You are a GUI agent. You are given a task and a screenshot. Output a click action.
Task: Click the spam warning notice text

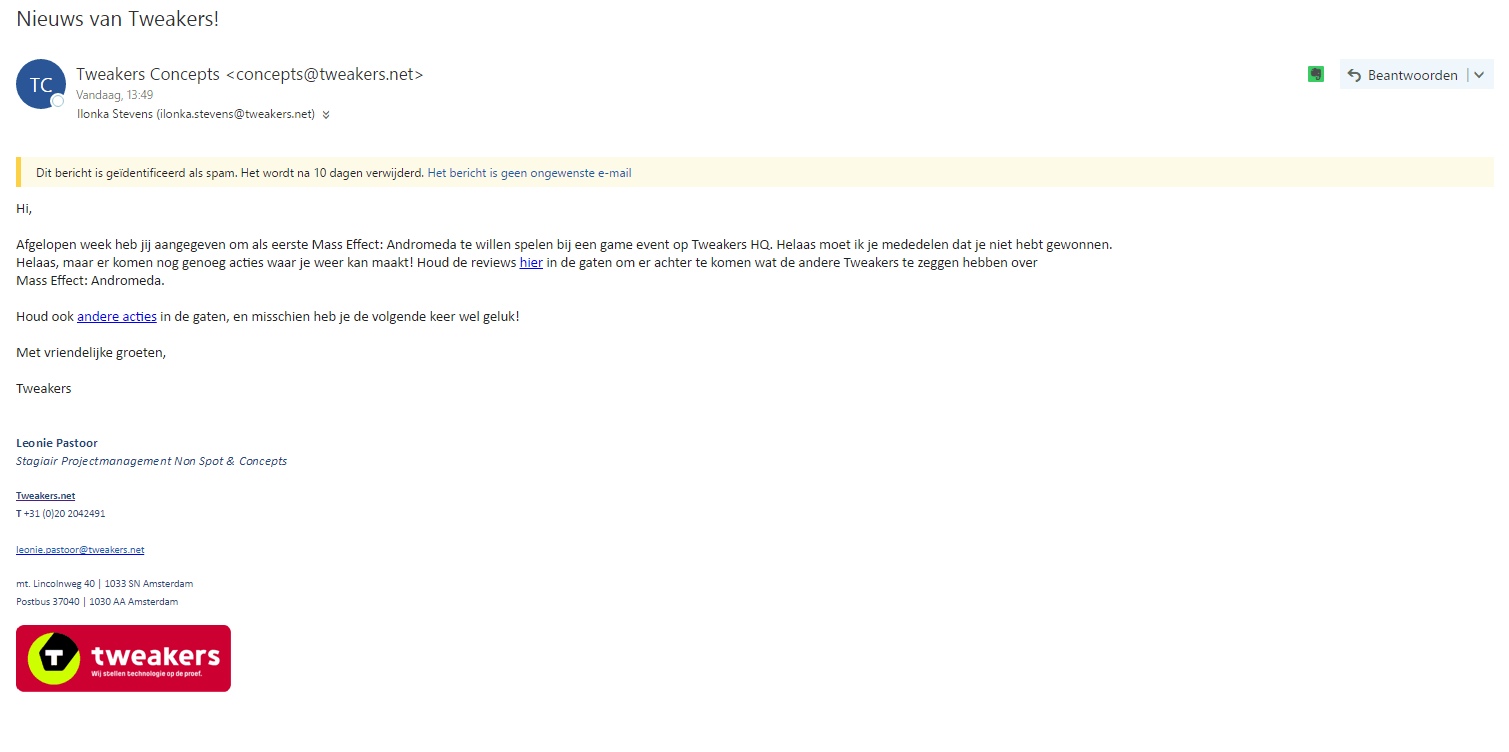click(x=230, y=173)
